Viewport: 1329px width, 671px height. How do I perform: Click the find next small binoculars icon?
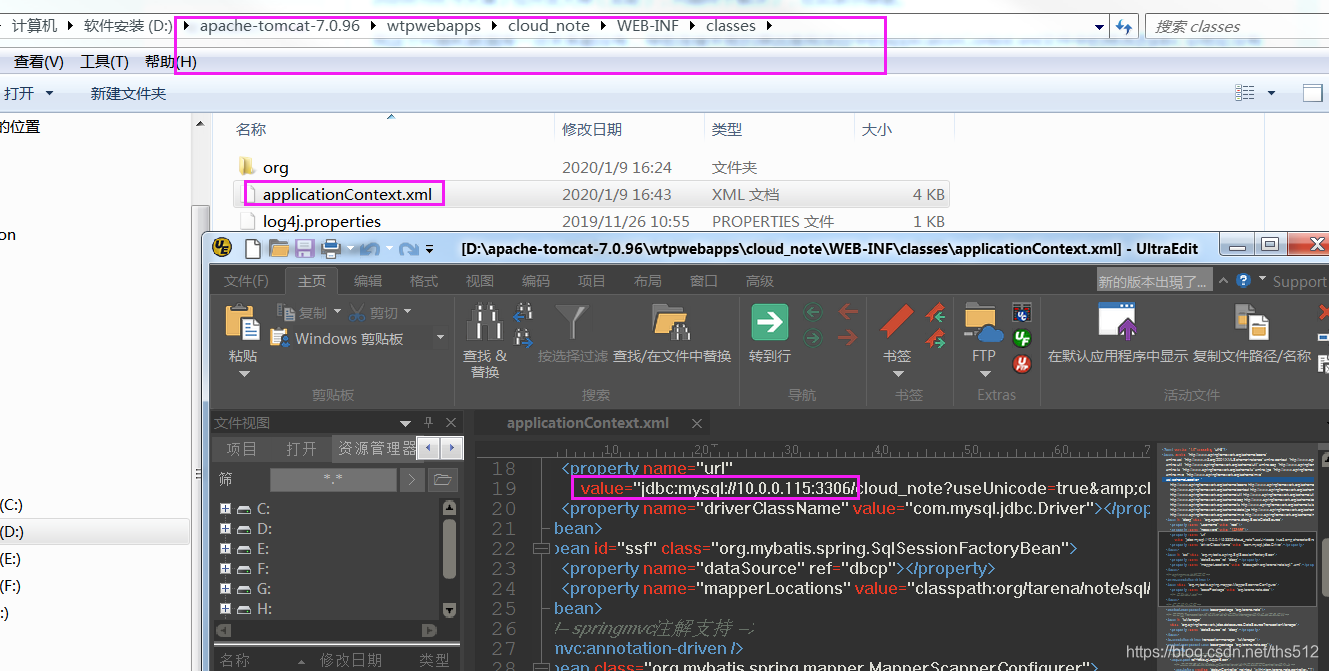pyautogui.click(x=522, y=339)
